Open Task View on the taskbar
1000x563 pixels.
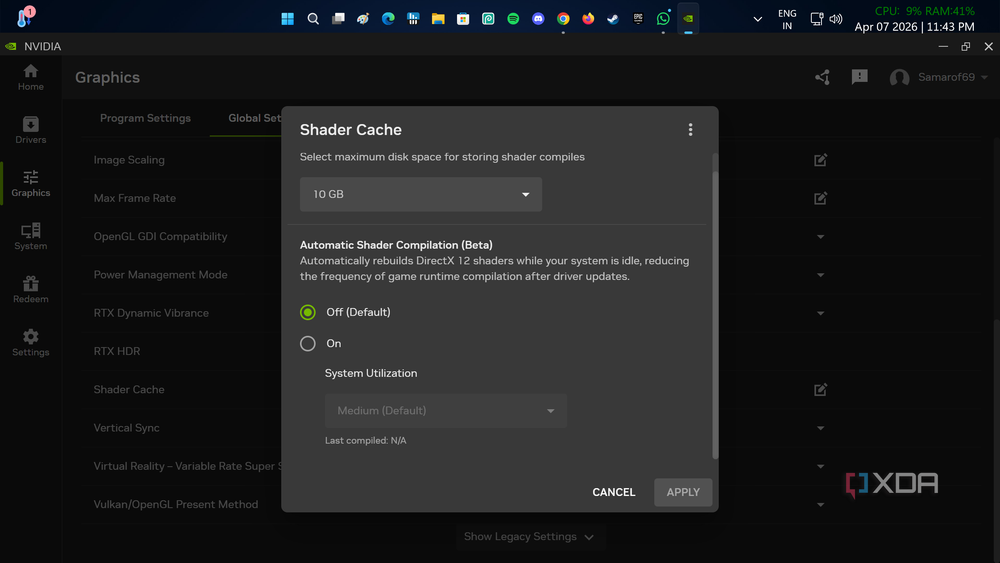[x=338, y=18]
